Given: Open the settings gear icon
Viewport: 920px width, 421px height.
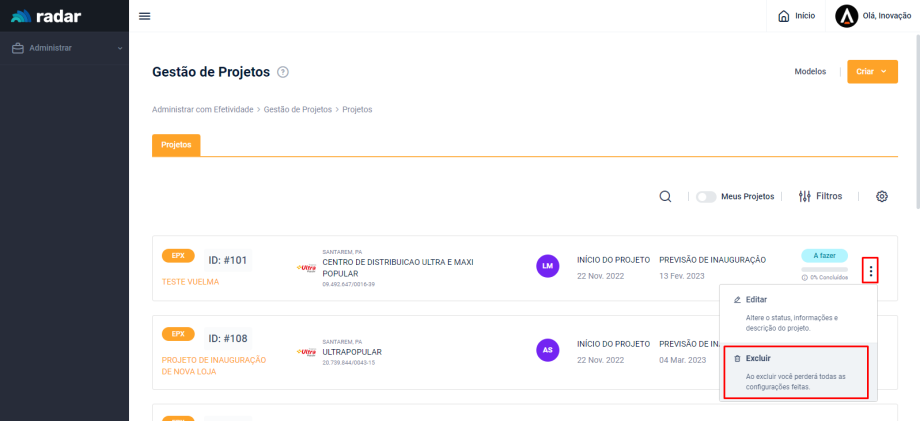Looking at the screenshot, I should [x=882, y=197].
